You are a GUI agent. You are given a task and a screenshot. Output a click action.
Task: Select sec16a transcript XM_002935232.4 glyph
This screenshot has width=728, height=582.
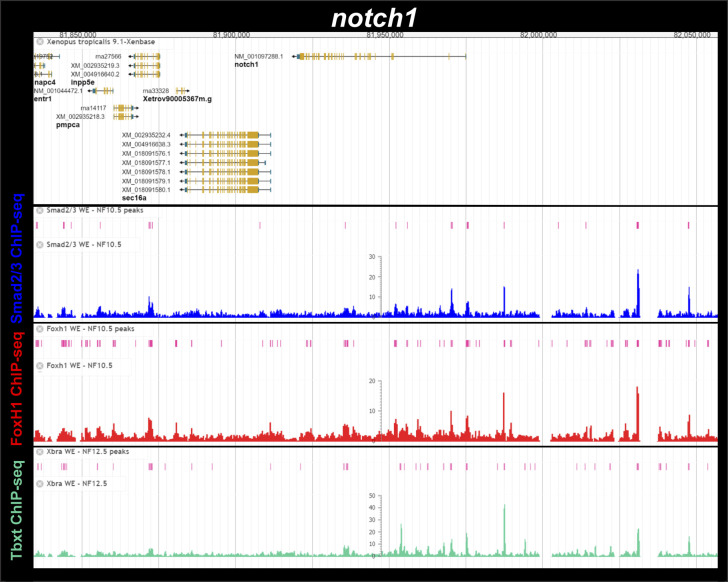(x=226, y=134)
